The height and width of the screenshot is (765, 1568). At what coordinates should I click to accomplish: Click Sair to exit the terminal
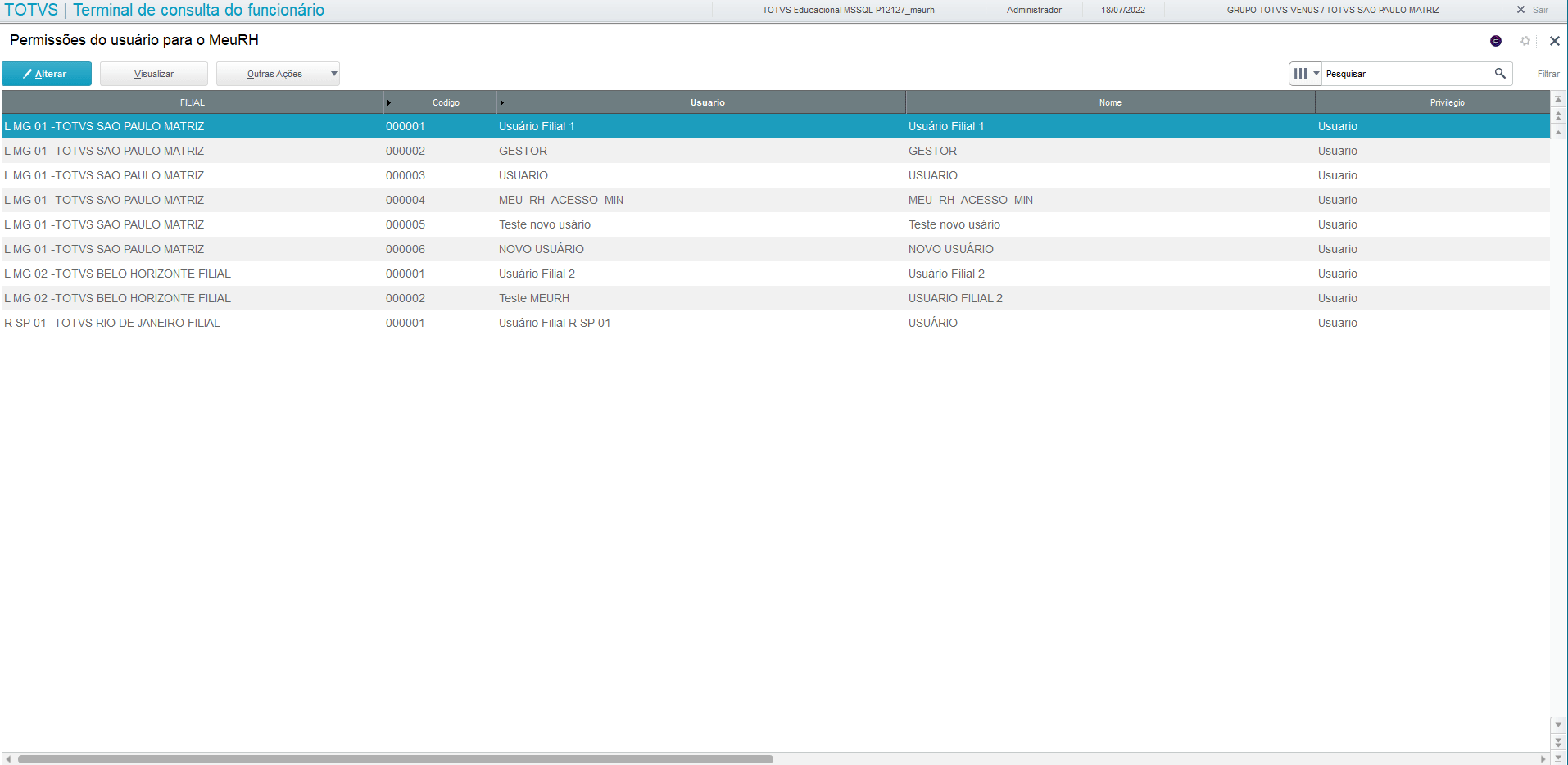[1533, 10]
